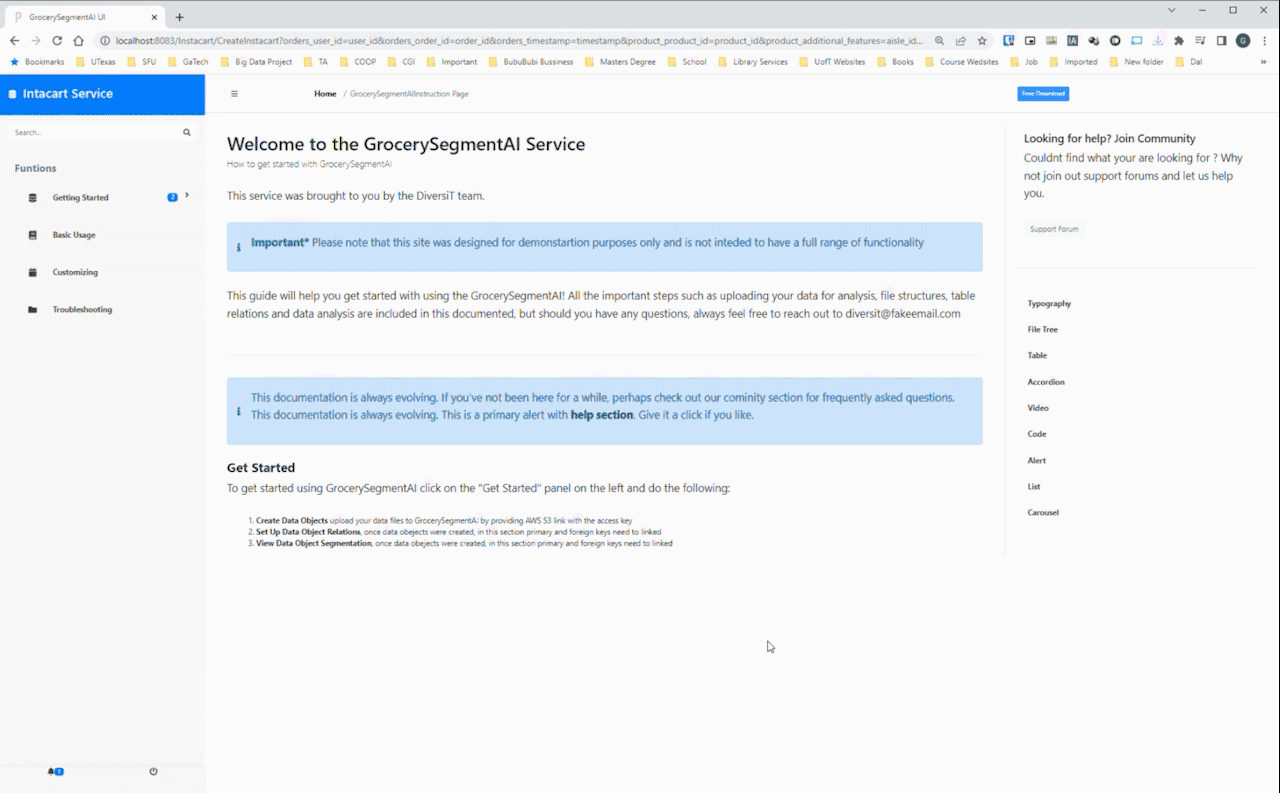Click the sidebar search magnifier icon

[x=187, y=132]
